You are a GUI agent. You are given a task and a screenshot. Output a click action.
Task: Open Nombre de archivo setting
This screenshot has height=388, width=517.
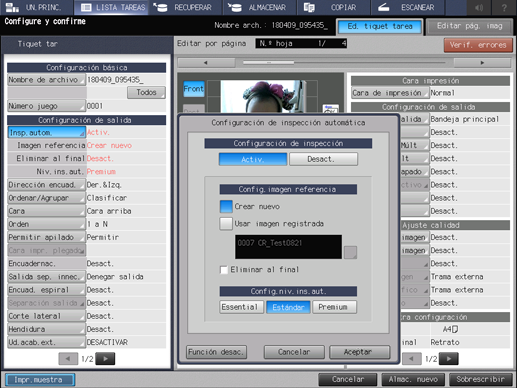coord(46,80)
